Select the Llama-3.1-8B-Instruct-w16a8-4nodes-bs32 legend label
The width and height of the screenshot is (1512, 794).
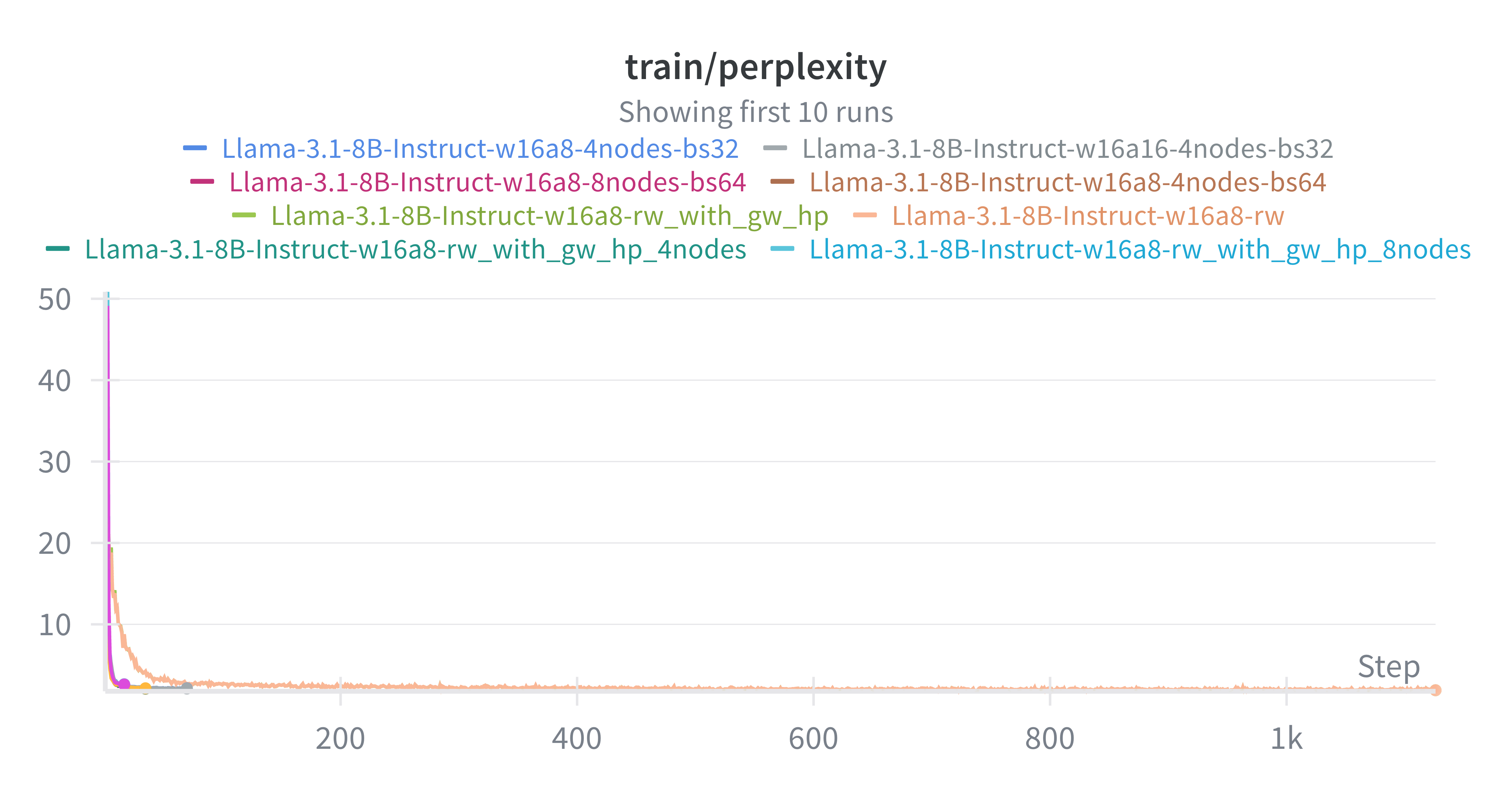tap(480, 149)
